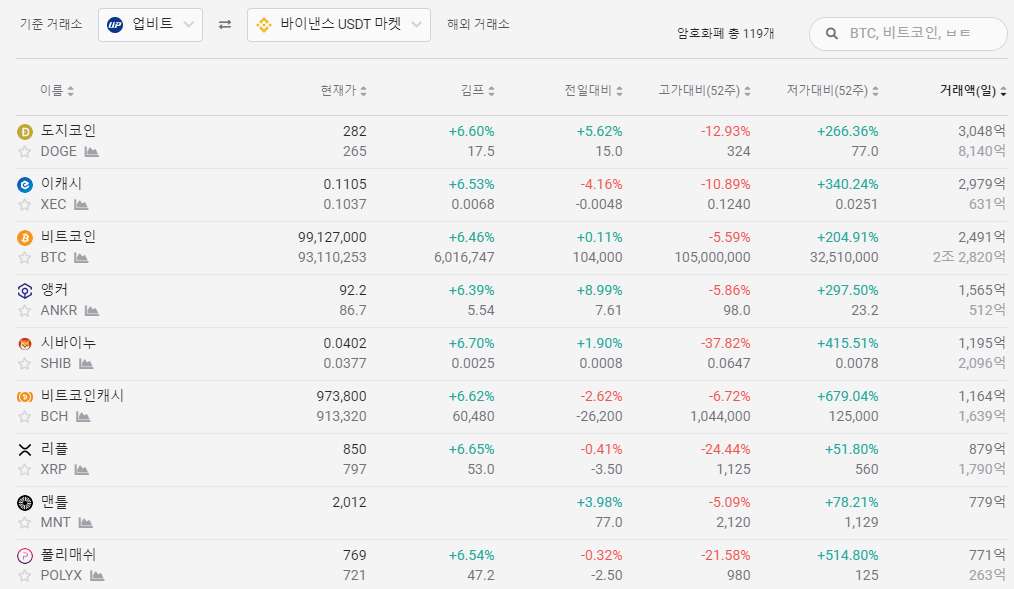Open the POLYX chart icon

coord(97,576)
